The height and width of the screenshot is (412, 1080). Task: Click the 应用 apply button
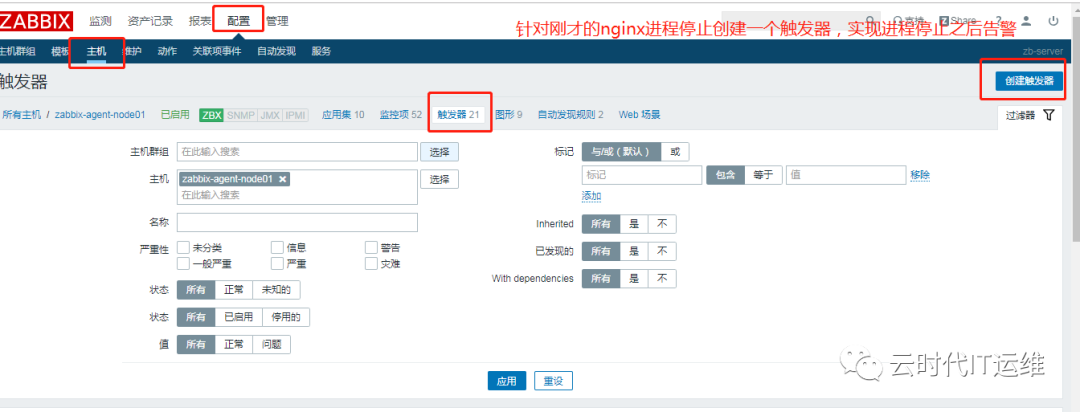[507, 380]
